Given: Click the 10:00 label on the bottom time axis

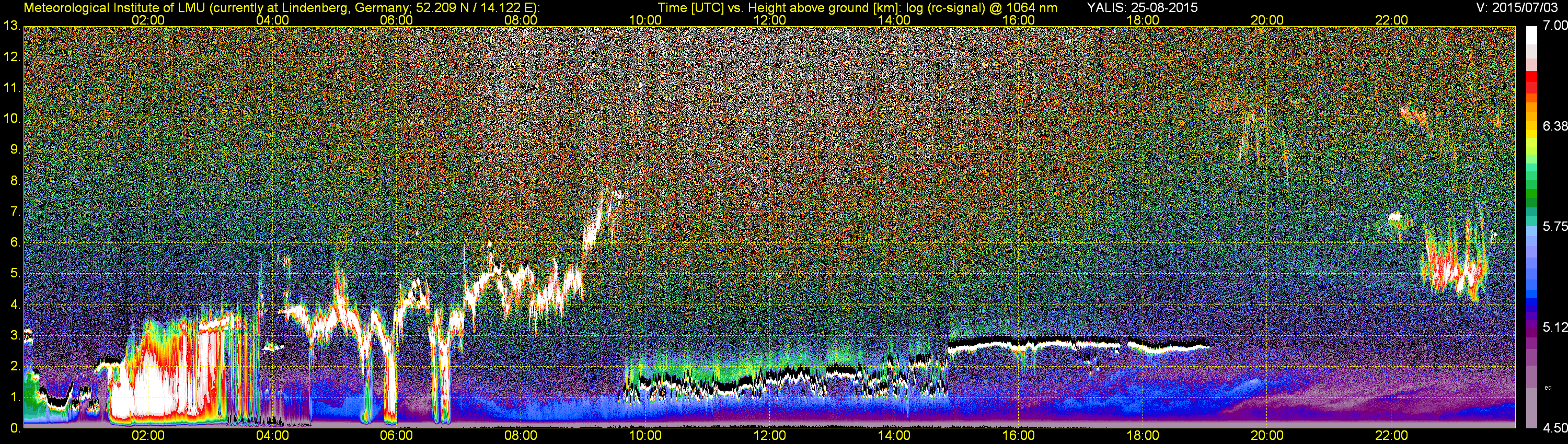Looking at the screenshot, I should (x=645, y=436).
